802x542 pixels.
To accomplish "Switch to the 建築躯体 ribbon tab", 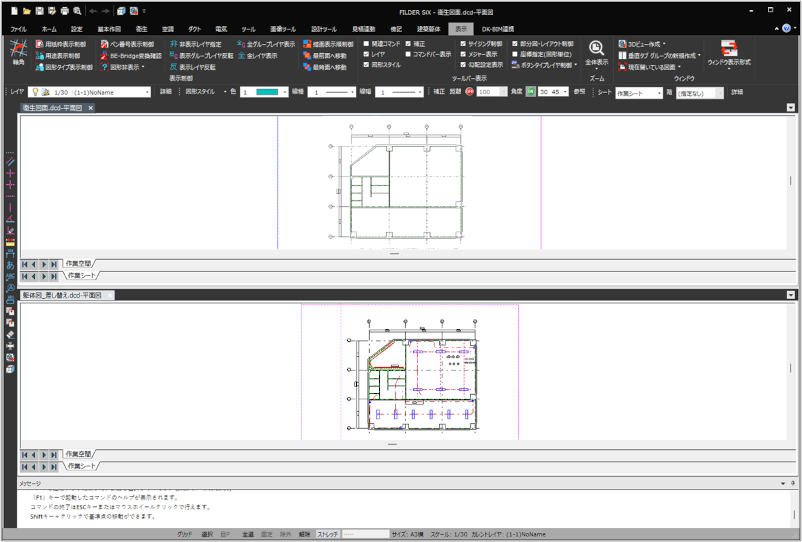I will tap(426, 29).
